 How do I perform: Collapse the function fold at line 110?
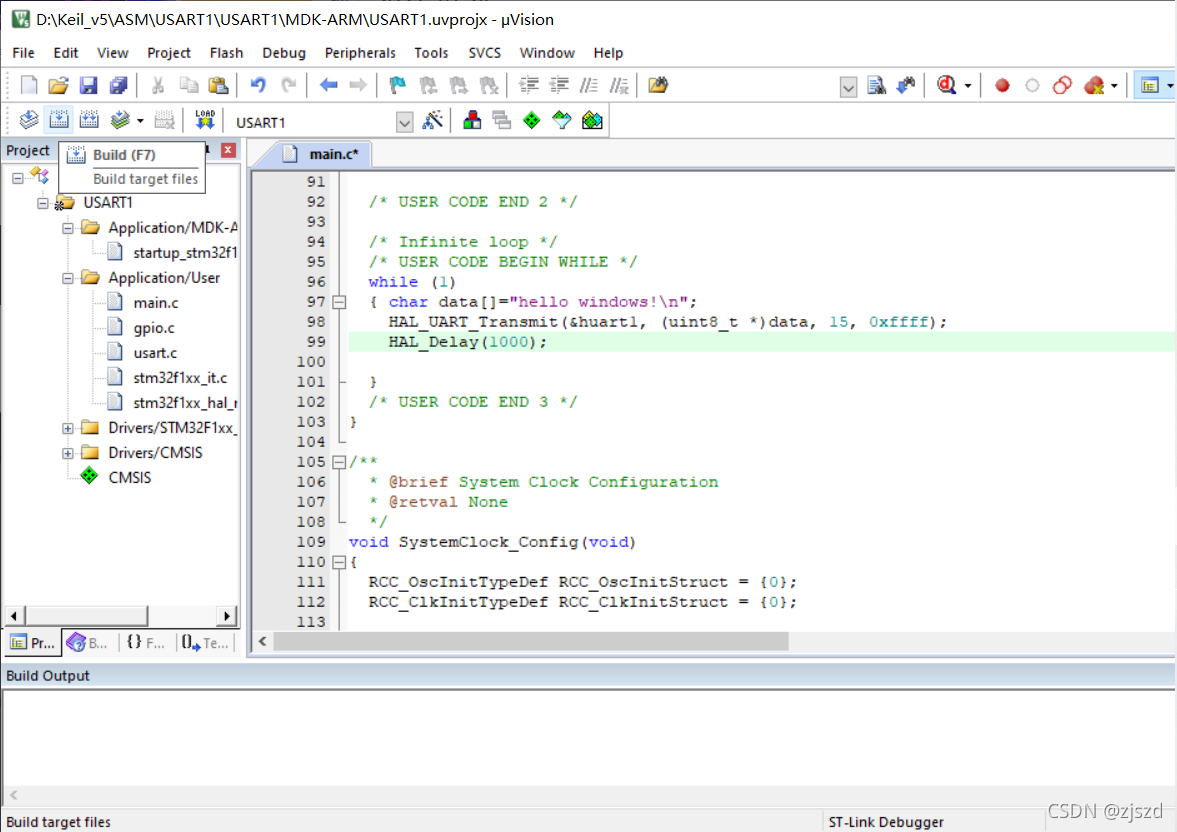(x=339, y=562)
